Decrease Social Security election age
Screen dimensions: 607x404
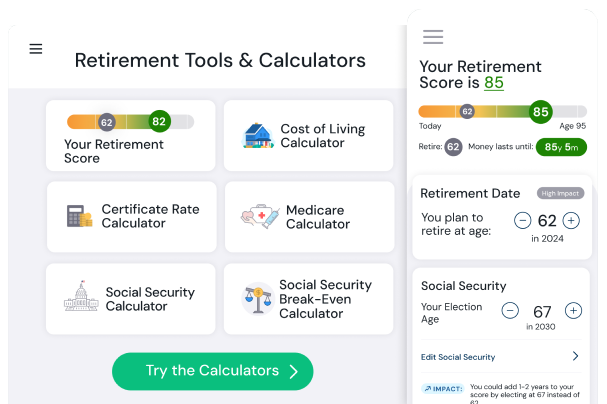[510, 311]
